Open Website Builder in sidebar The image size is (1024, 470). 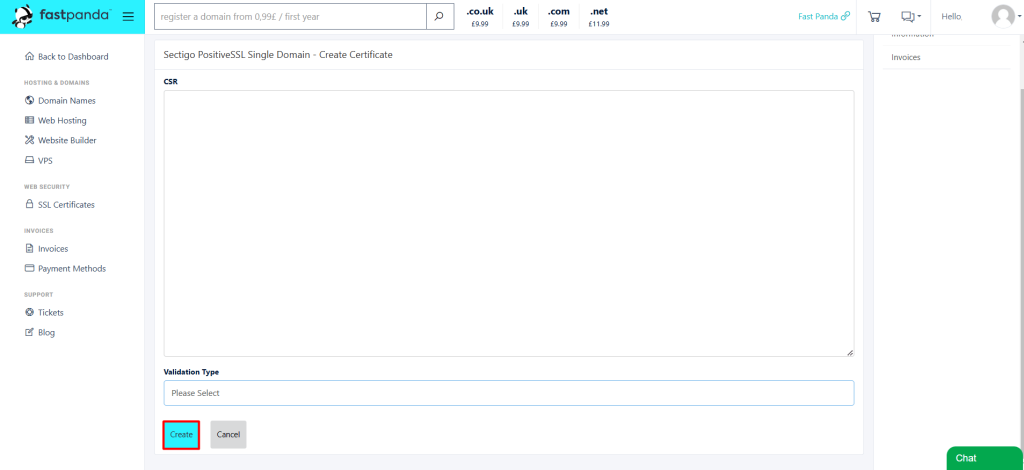click(x=61, y=140)
